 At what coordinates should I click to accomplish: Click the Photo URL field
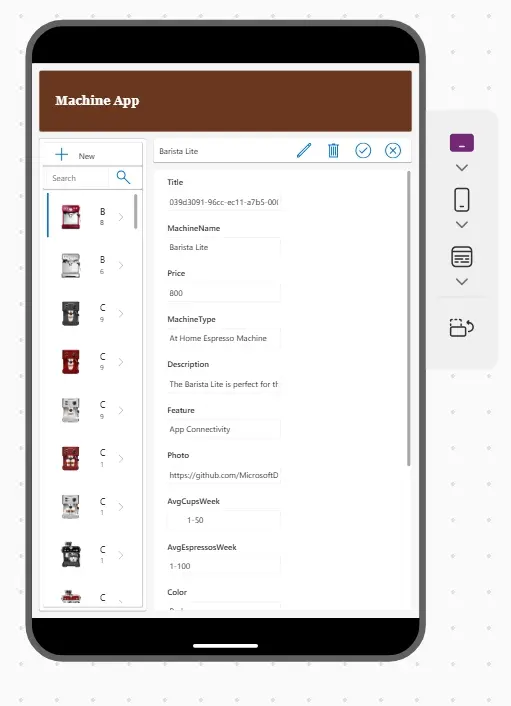click(224, 475)
